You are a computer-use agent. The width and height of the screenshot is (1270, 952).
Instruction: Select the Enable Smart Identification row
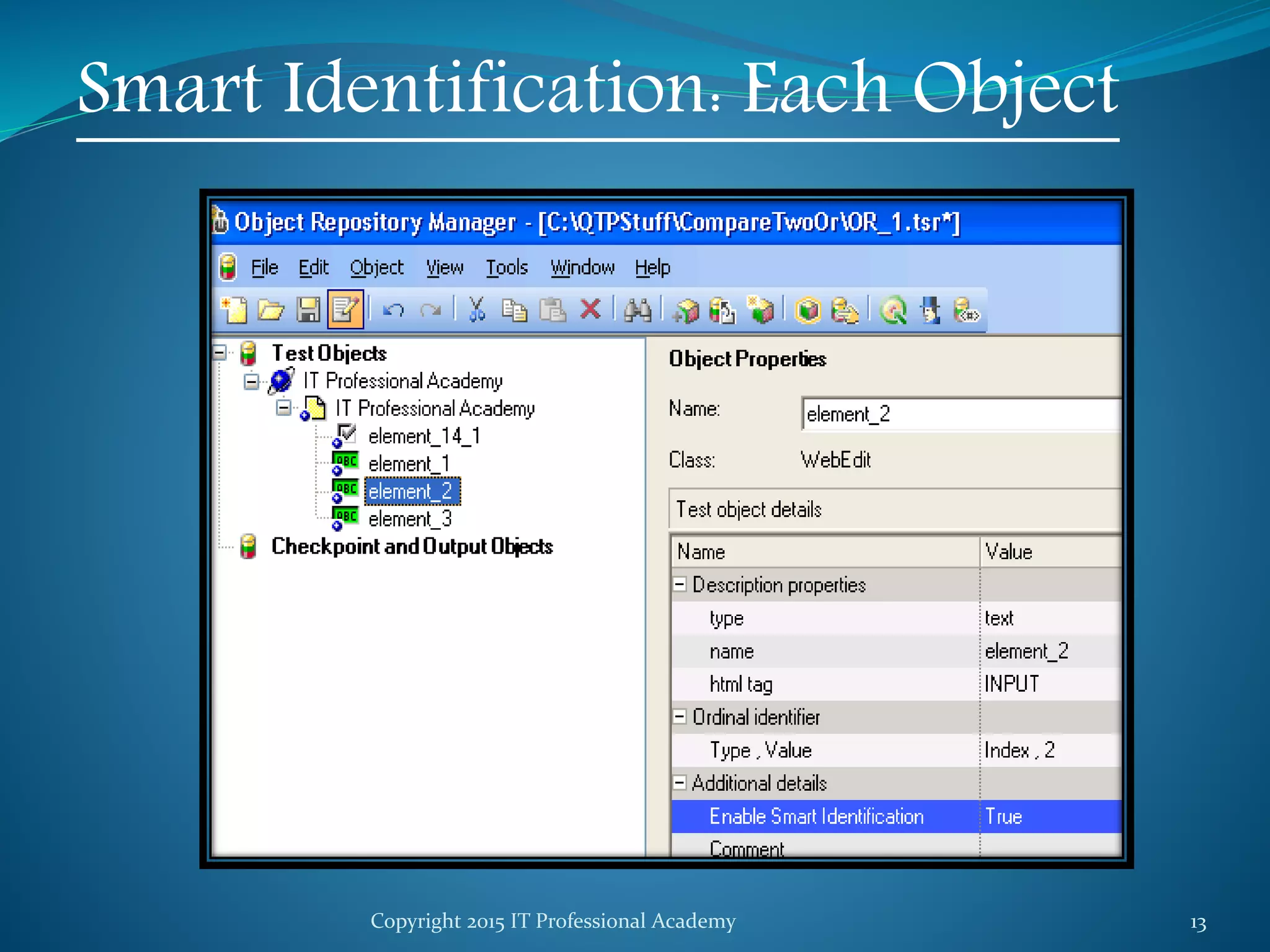[896, 816]
